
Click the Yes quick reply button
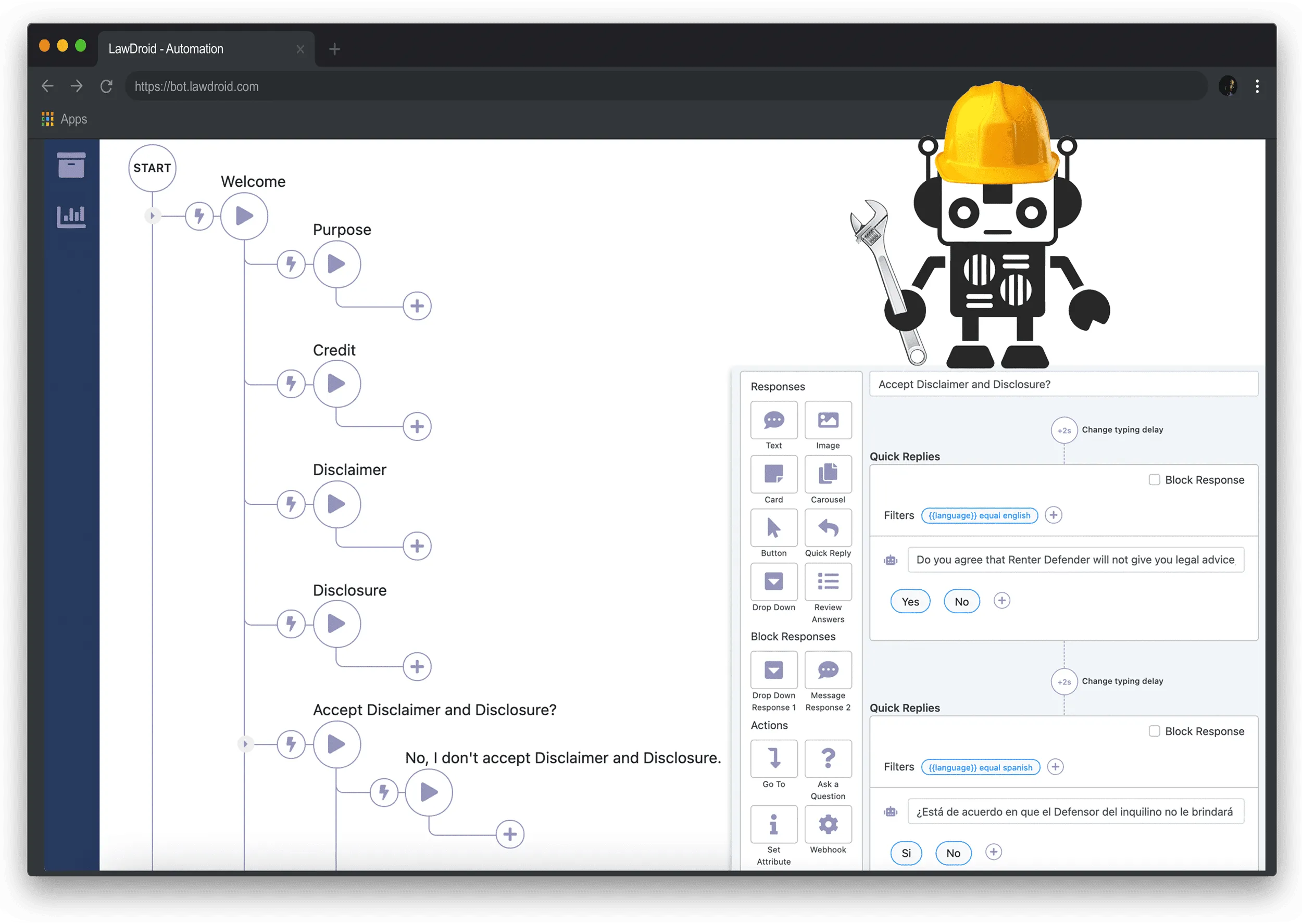pyautogui.click(x=909, y=601)
